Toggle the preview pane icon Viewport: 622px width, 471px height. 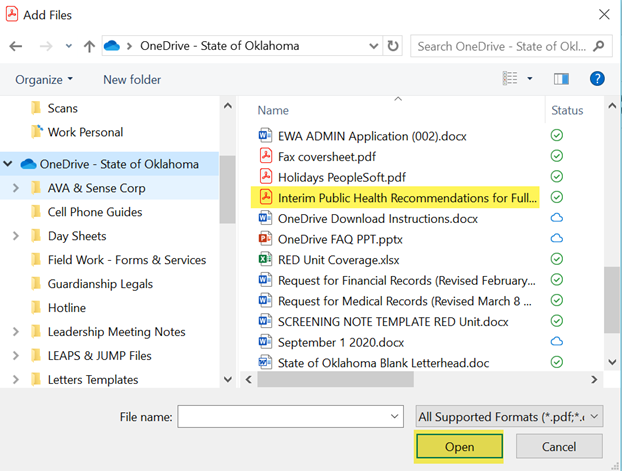[561, 79]
